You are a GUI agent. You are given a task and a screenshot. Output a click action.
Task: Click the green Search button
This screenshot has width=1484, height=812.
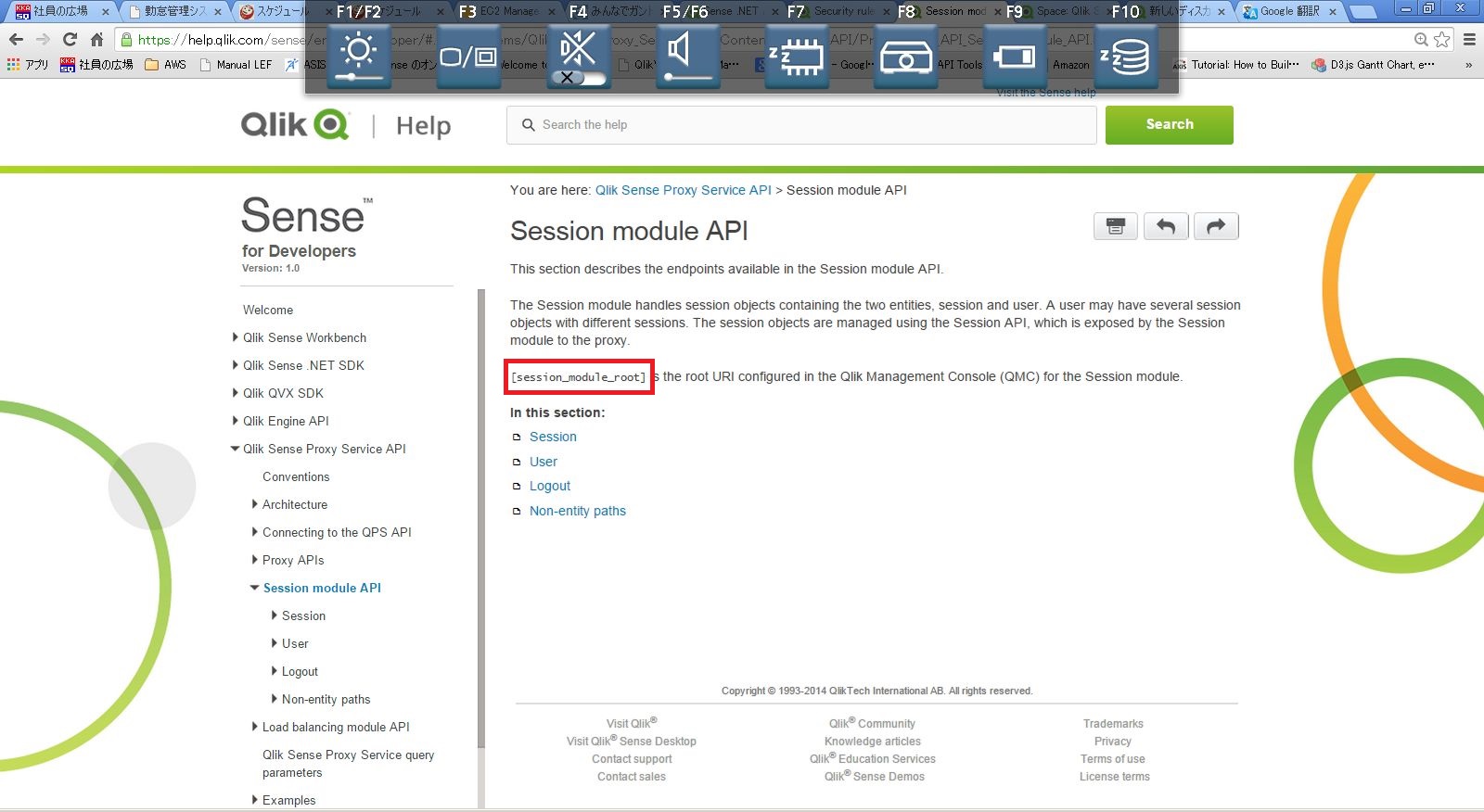point(1170,124)
